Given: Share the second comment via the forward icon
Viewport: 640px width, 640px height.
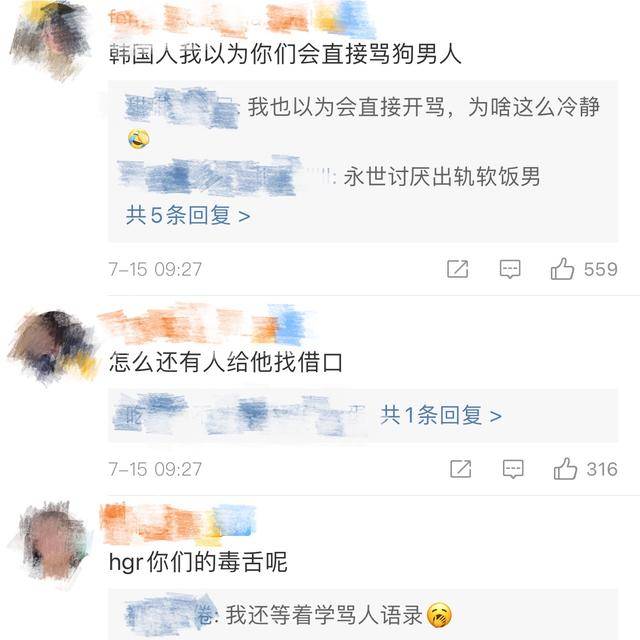Looking at the screenshot, I should (x=460, y=469).
